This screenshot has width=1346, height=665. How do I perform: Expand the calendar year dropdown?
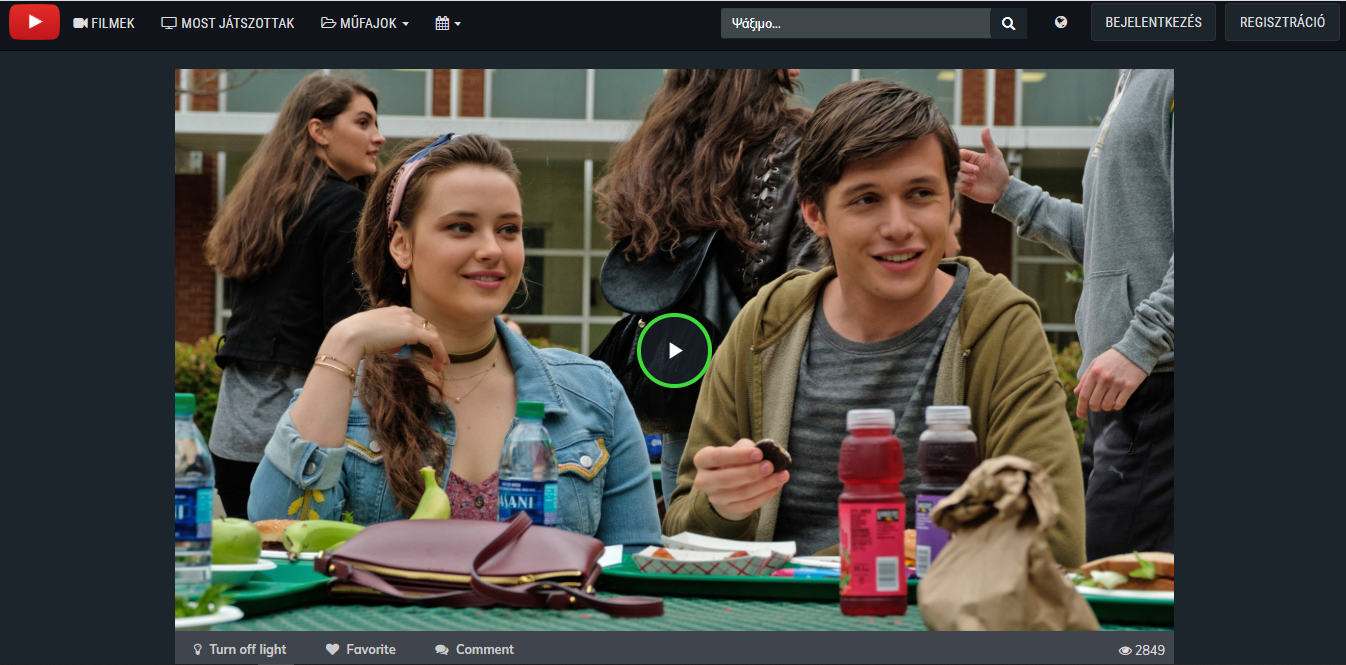tap(448, 23)
